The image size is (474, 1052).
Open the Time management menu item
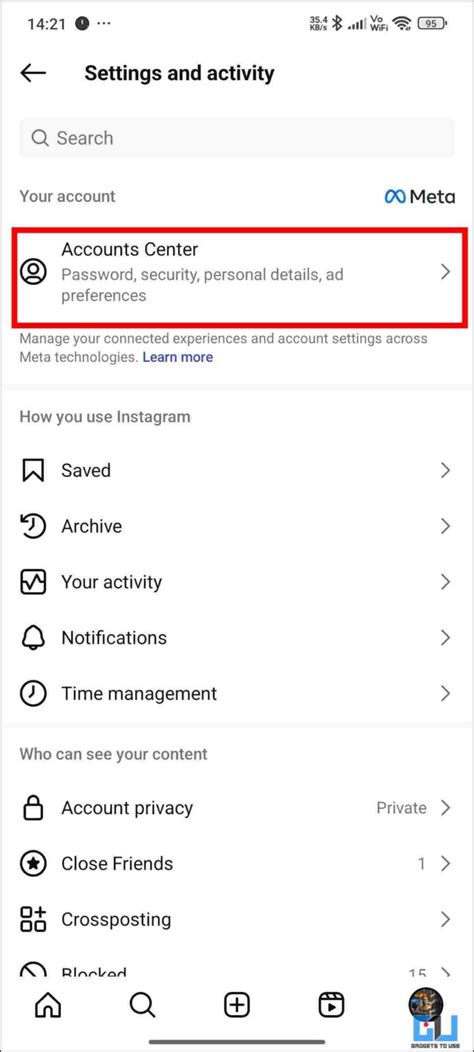pyautogui.click(x=237, y=693)
